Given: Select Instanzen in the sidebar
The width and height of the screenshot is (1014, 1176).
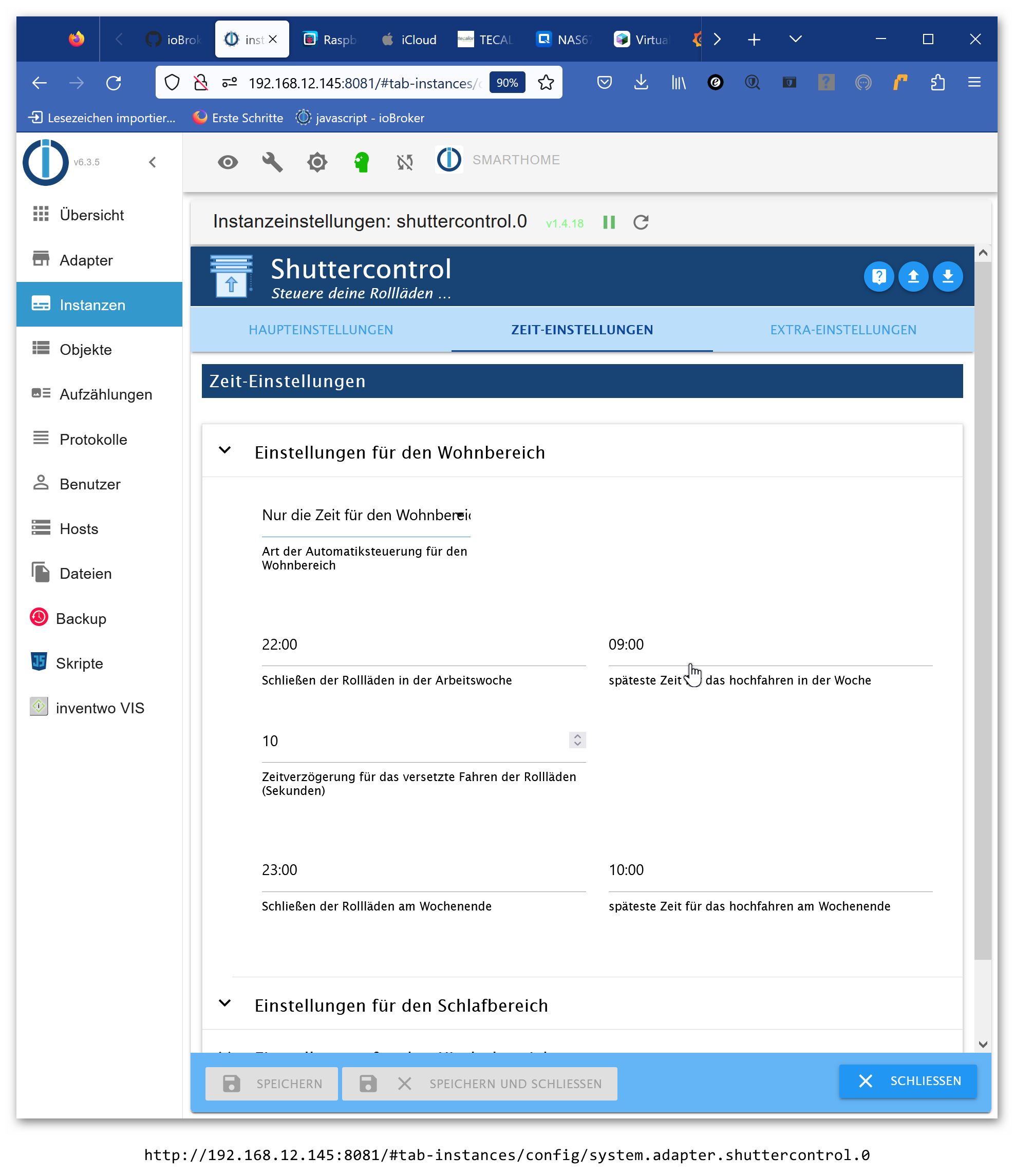Looking at the screenshot, I should pyautogui.click(x=99, y=304).
